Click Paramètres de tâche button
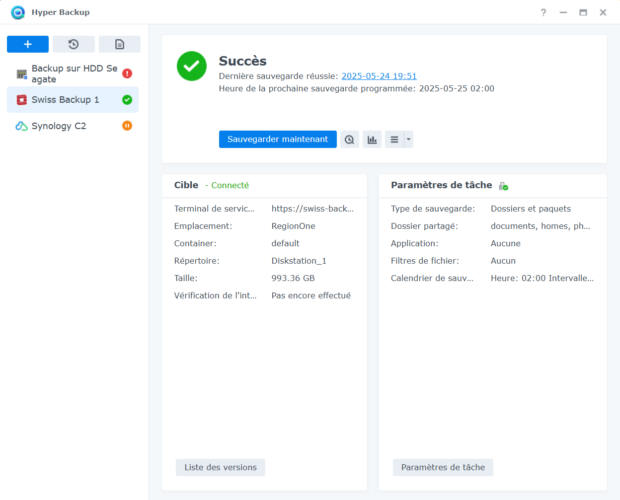The width and height of the screenshot is (620, 500). coord(443,467)
